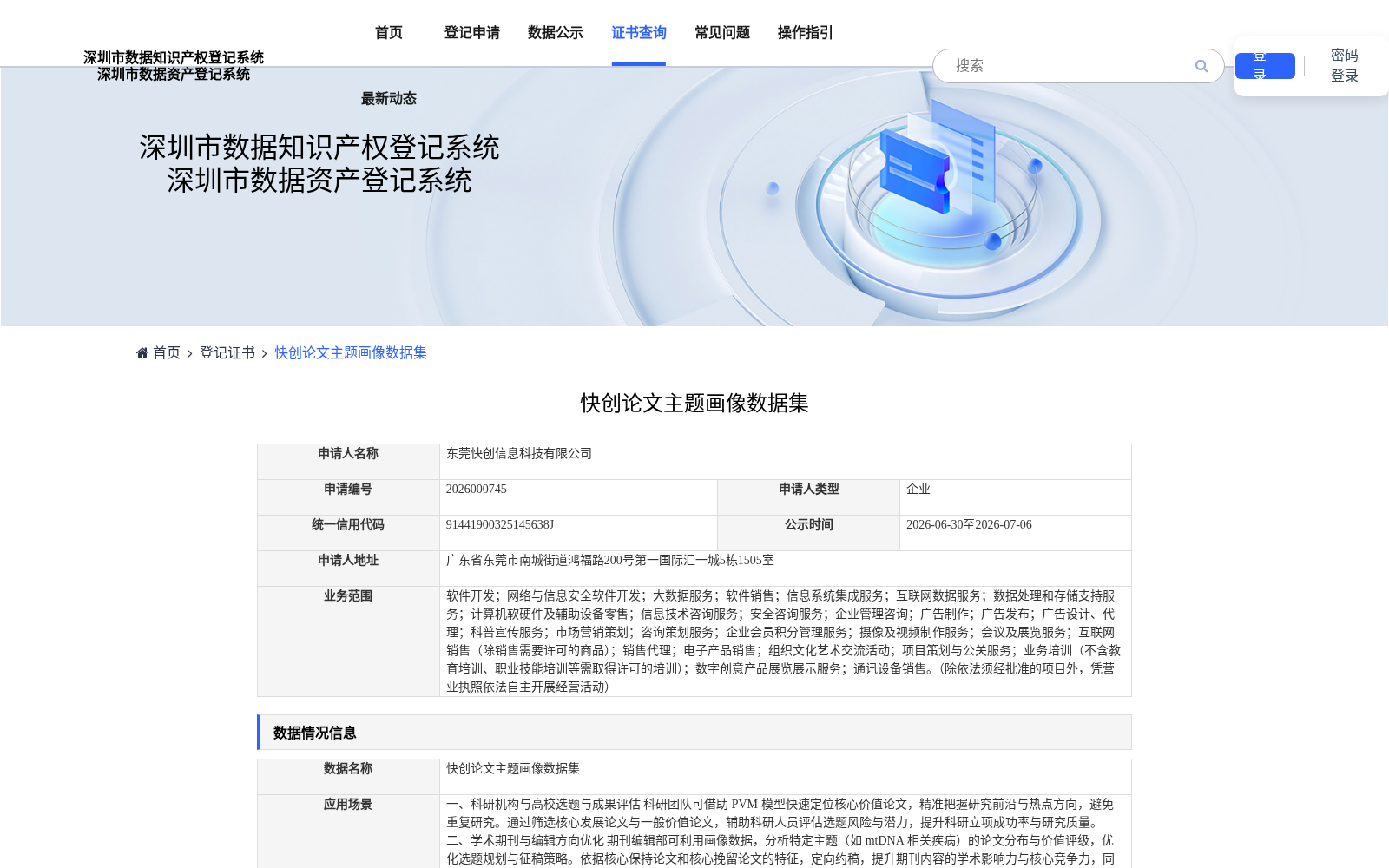Click the 统一信用代码 label cell
The height and width of the screenshot is (868, 1389).
click(x=348, y=533)
